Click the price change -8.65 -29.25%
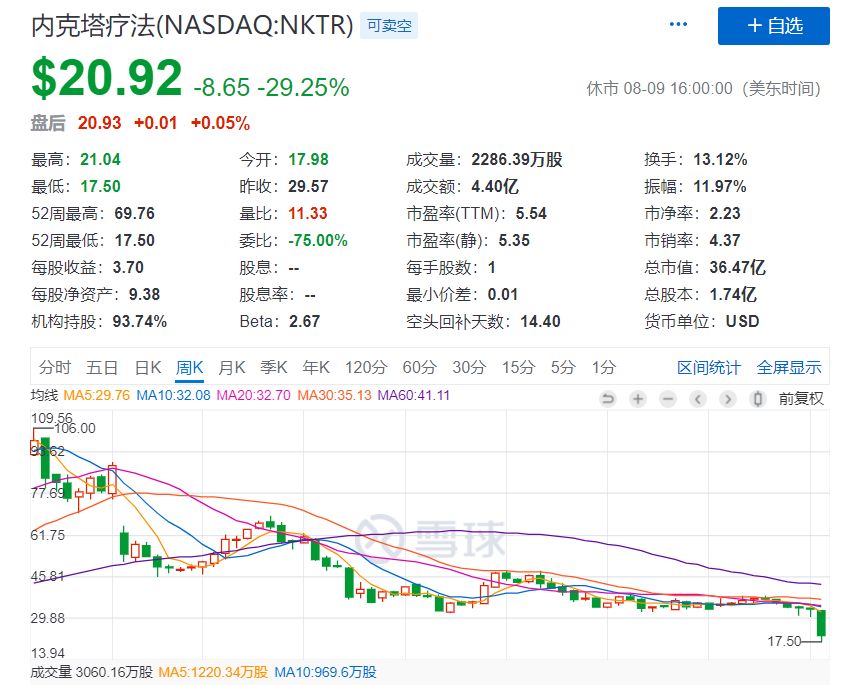 [271, 87]
